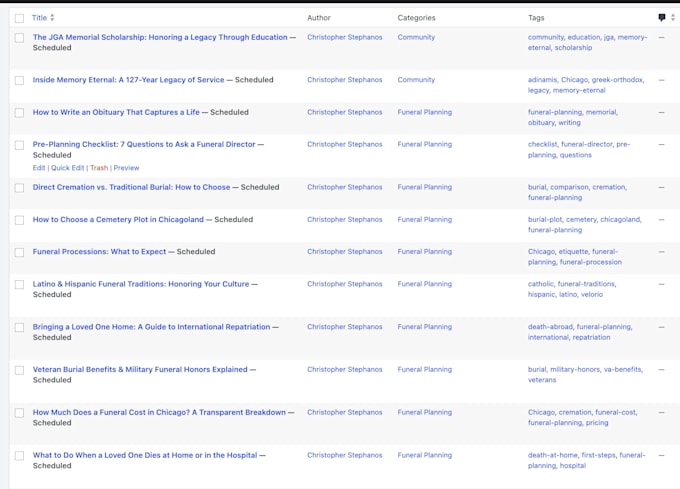Viewport: 680px width, 489px height.
Task: Sort by the Title column header
Action: (x=39, y=18)
